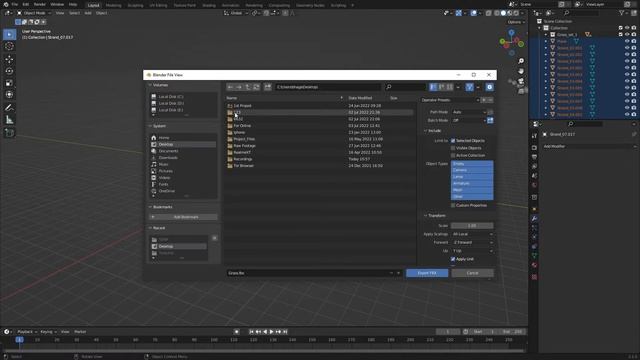Enable Active Collection checkbox
Image resolution: width=640 pixels, height=360 pixels.
453,155
